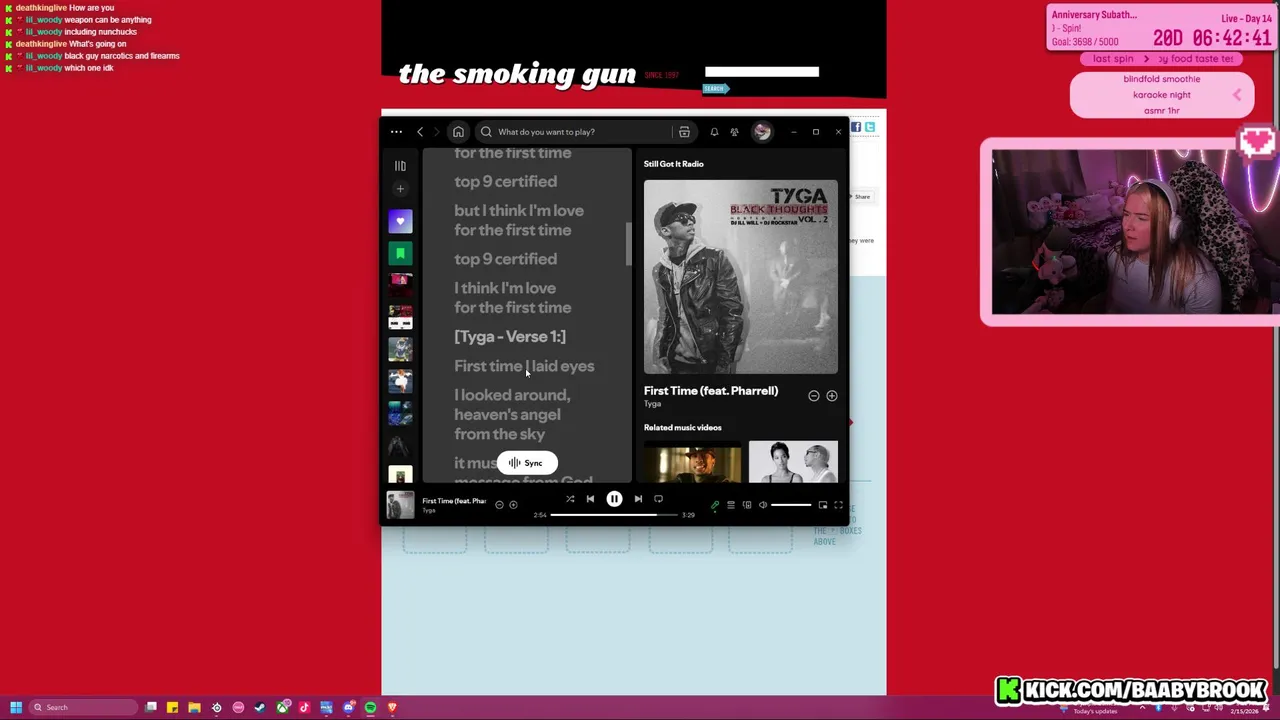Open the Tyga Black Thoughts album cover
The image size is (1280, 720).
(x=741, y=277)
